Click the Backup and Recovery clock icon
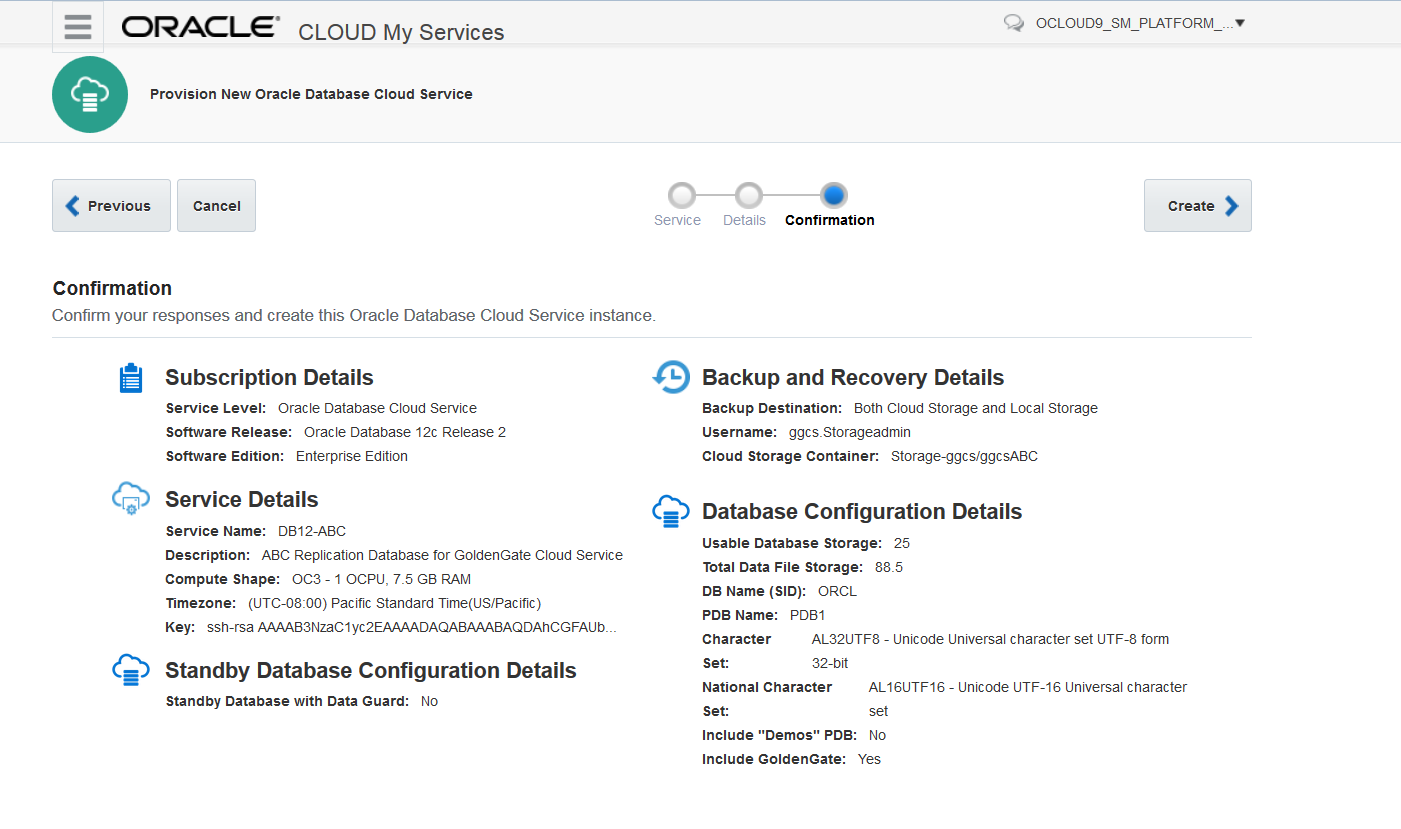1401x829 pixels. tap(671, 377)
